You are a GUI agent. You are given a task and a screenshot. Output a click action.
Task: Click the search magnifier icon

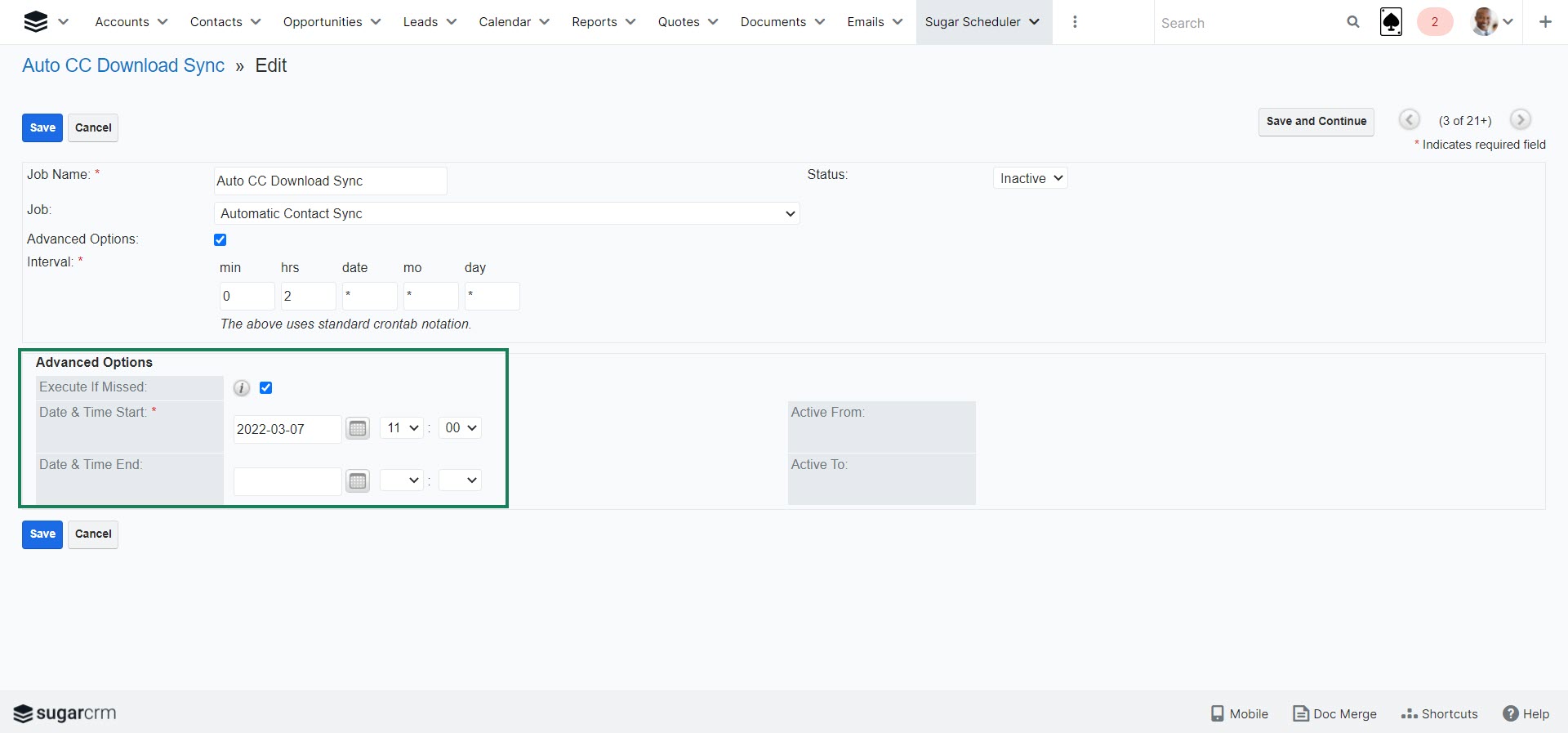click(x=1352, y=22)
